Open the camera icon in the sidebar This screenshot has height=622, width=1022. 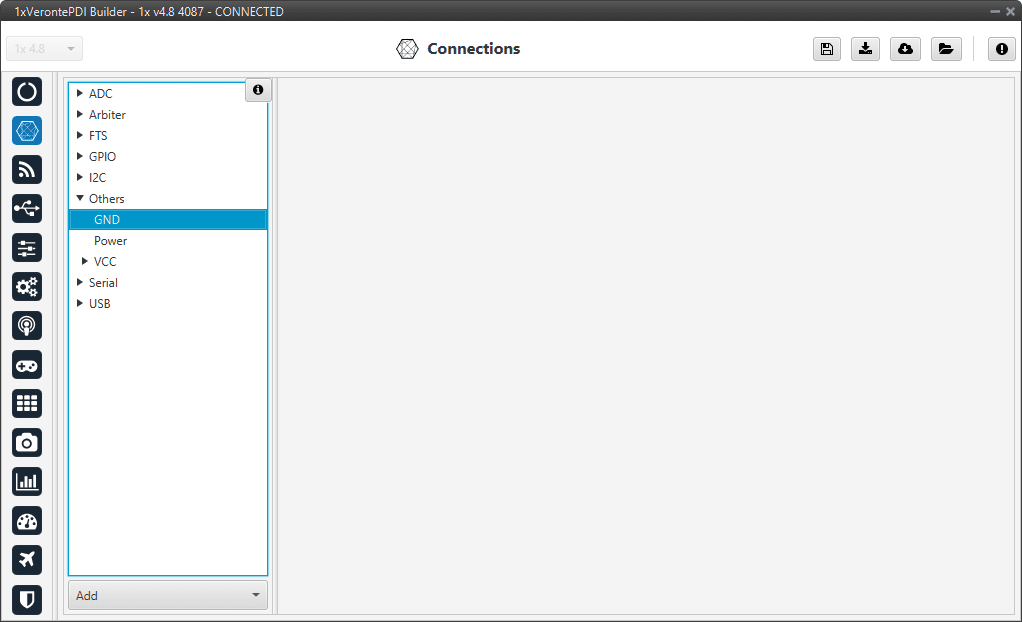click(x=27, y=443)
